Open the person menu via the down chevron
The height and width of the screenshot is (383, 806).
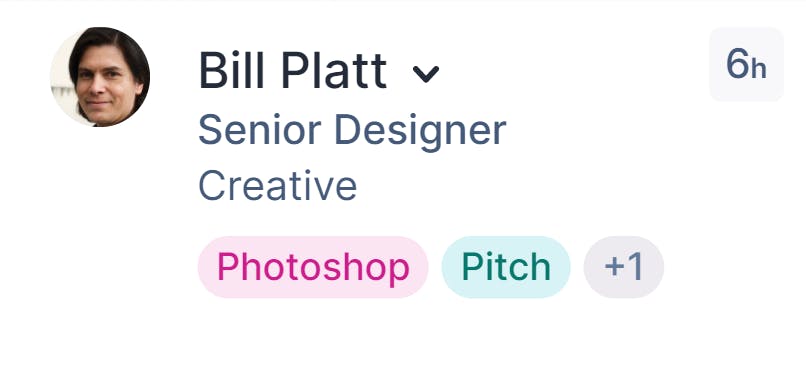point(426,75)
